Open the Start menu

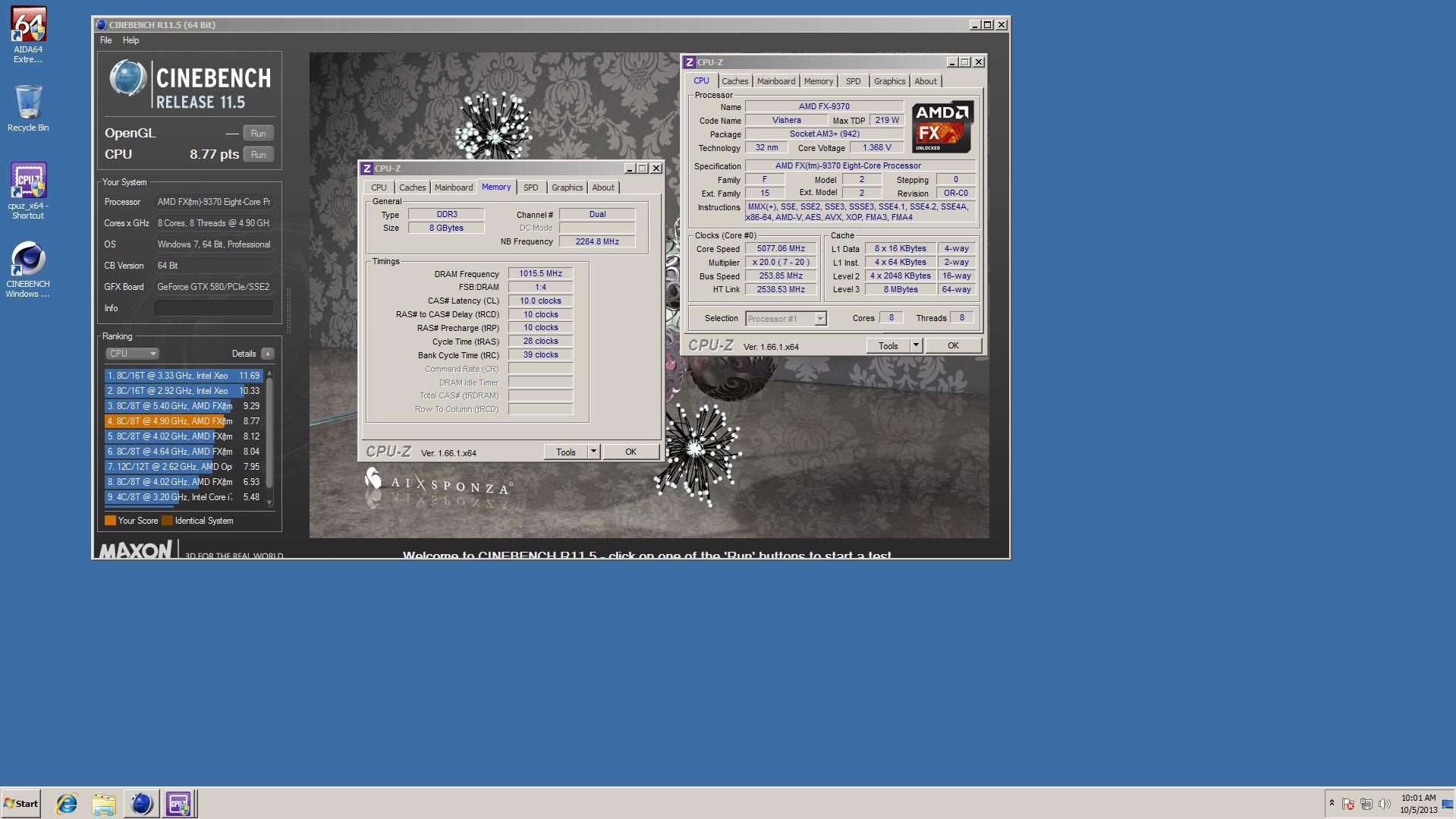[20, 804]
